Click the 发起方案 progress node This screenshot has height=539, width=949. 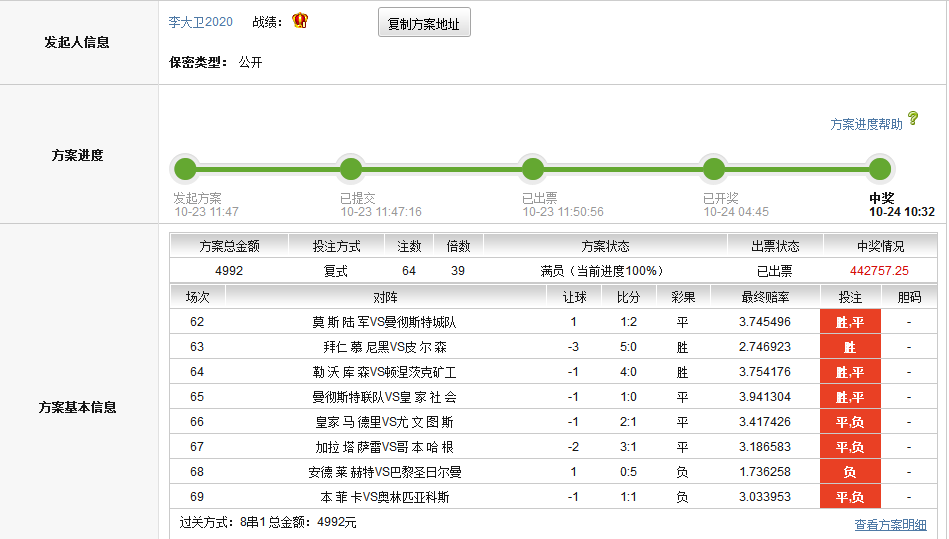184,169
